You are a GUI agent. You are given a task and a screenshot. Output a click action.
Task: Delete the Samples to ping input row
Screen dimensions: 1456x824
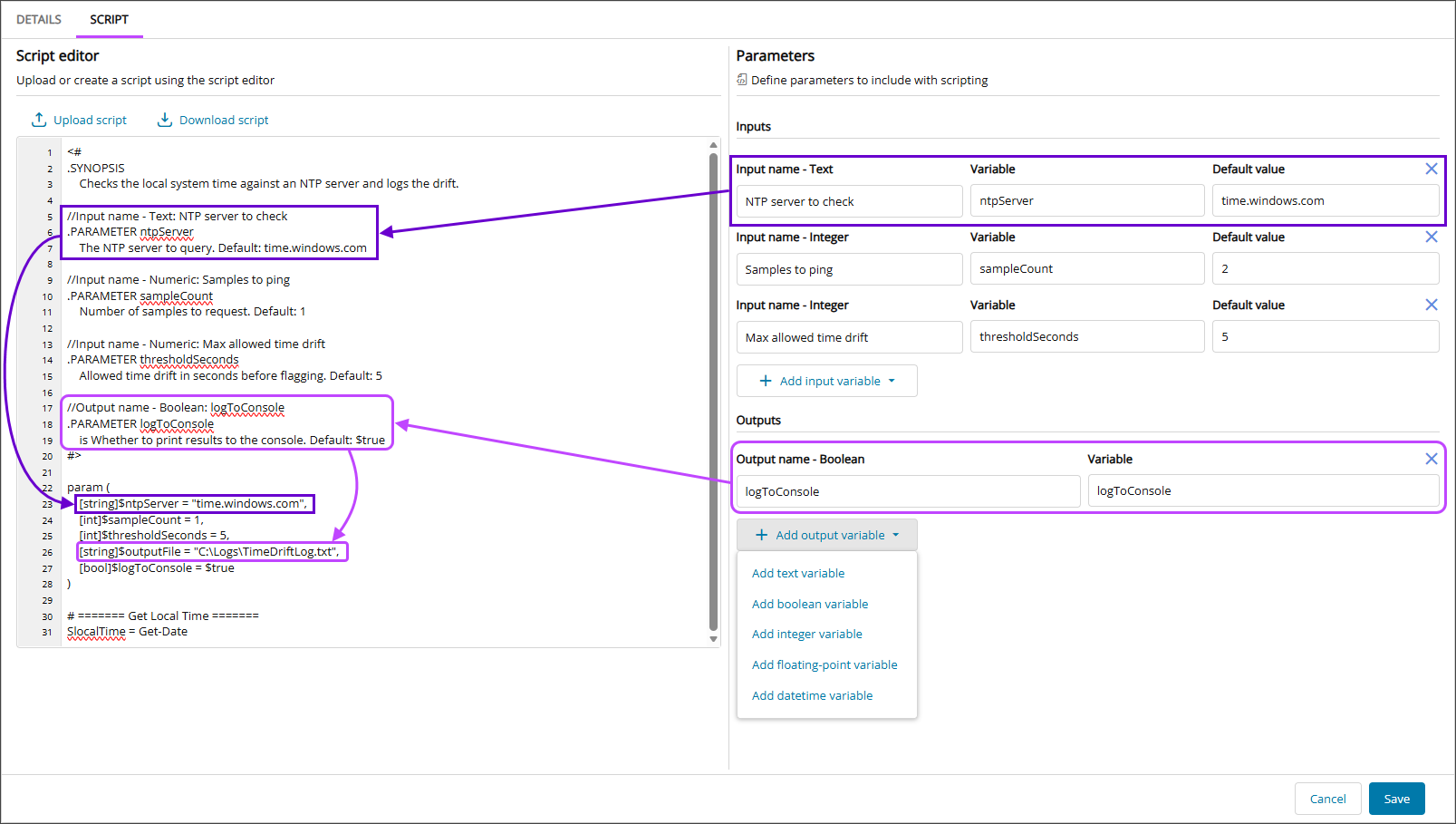tap(1431, 237)
